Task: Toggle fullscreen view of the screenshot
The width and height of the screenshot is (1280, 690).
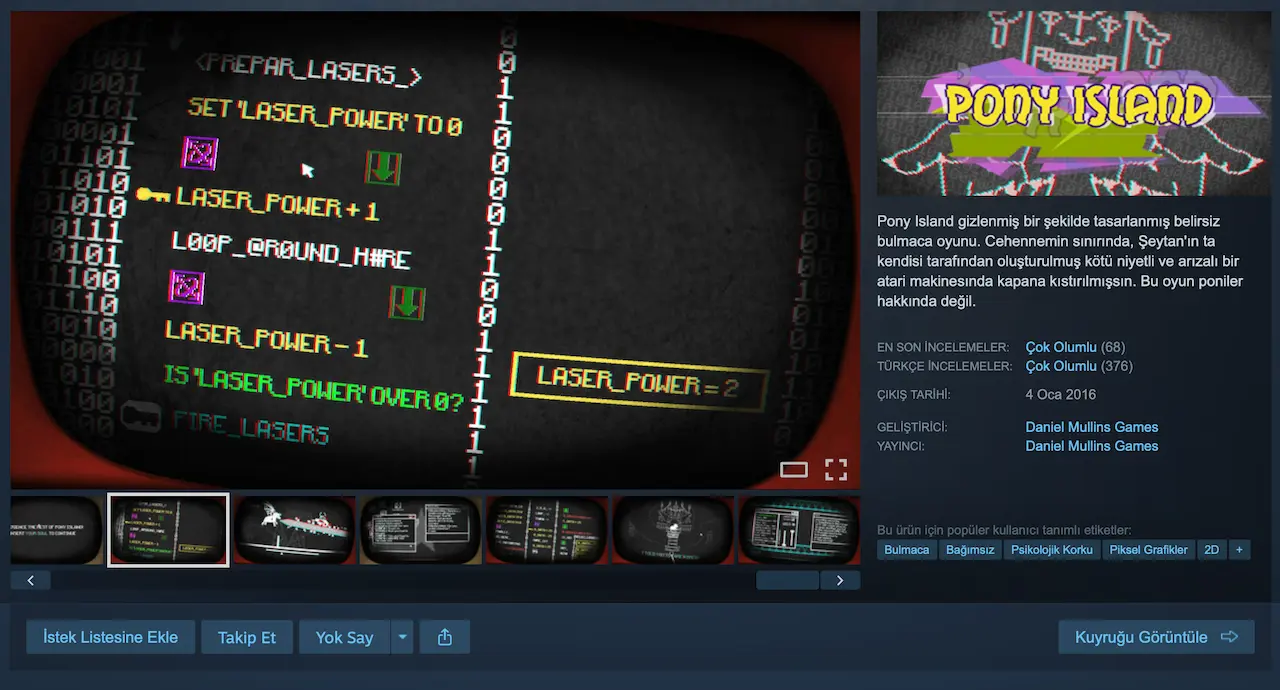Action: click(x=836, y=469)
